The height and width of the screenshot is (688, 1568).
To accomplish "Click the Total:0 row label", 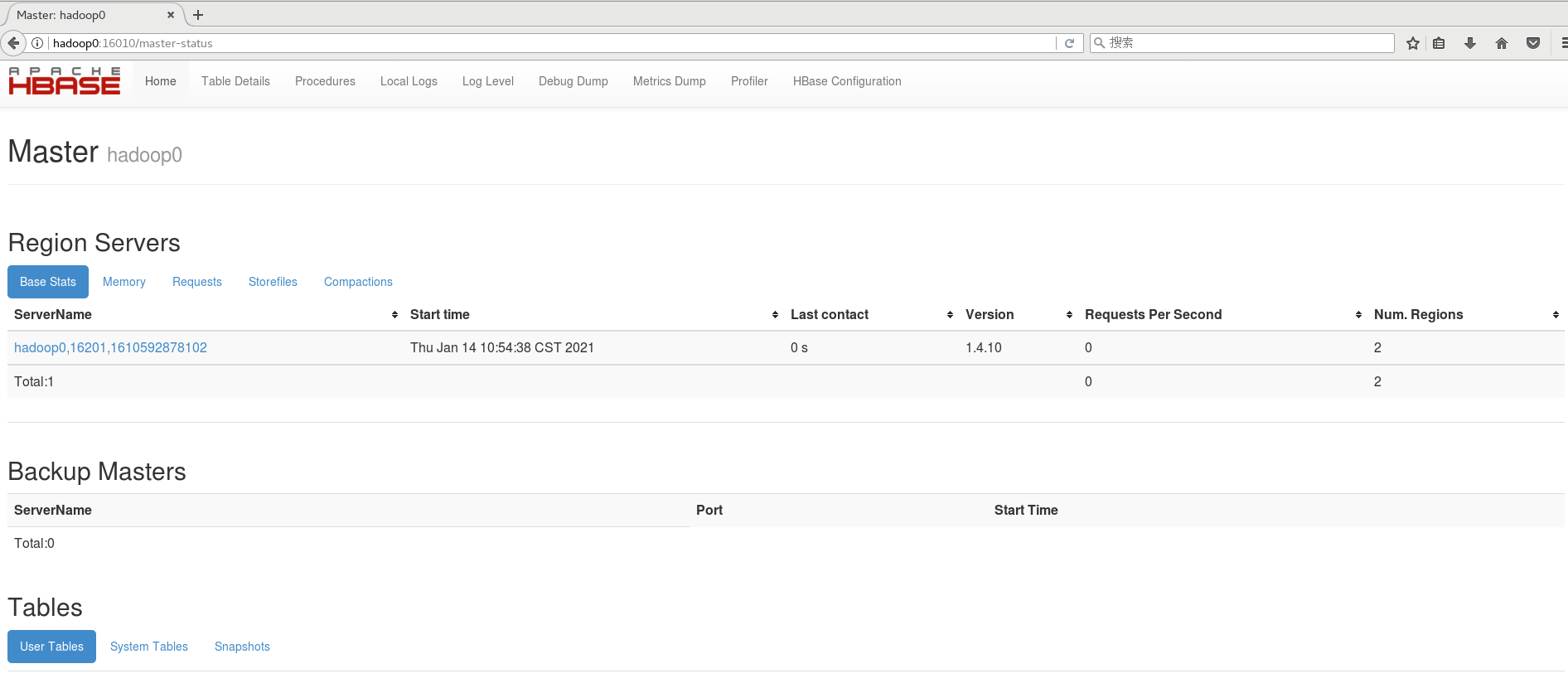I will tap(34, 544).
